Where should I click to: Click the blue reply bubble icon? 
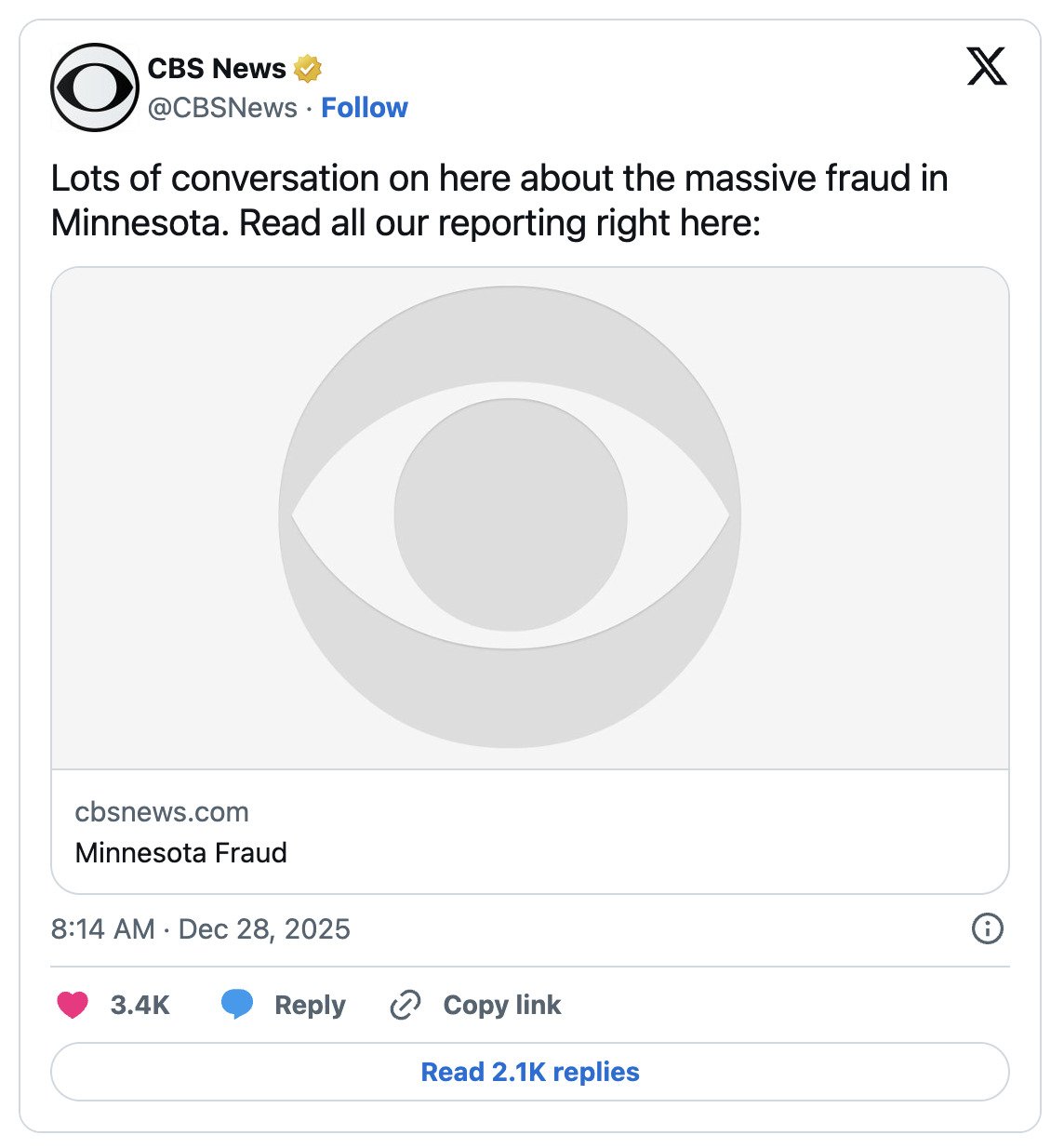(237, 1005)
